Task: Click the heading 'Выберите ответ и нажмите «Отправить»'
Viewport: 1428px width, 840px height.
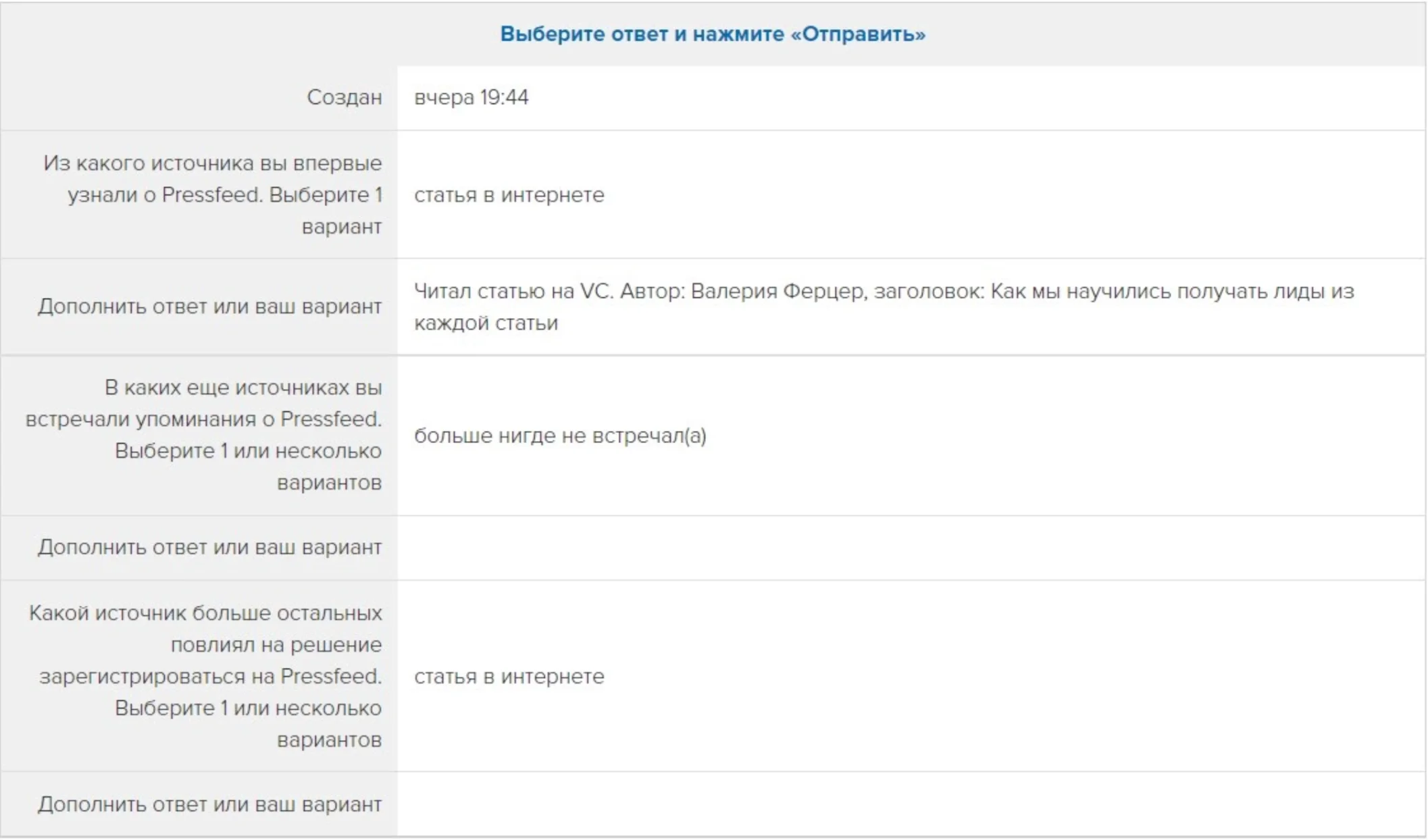Action: [x=713, y=34]
